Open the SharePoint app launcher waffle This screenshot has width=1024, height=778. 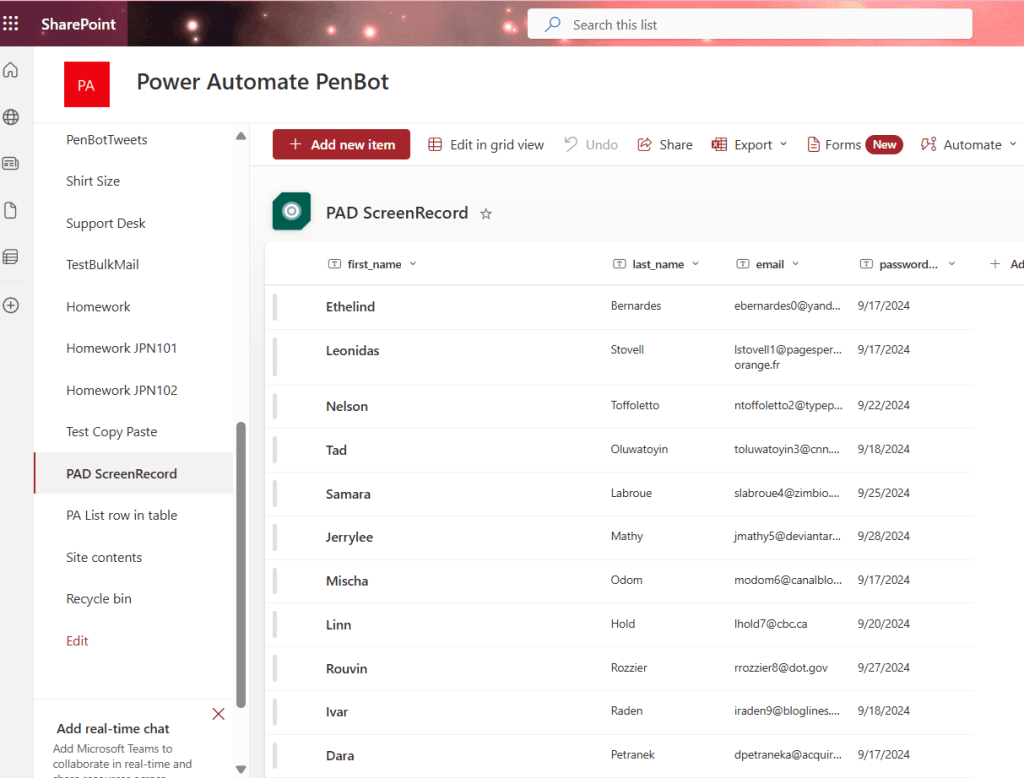pos(11,23)
